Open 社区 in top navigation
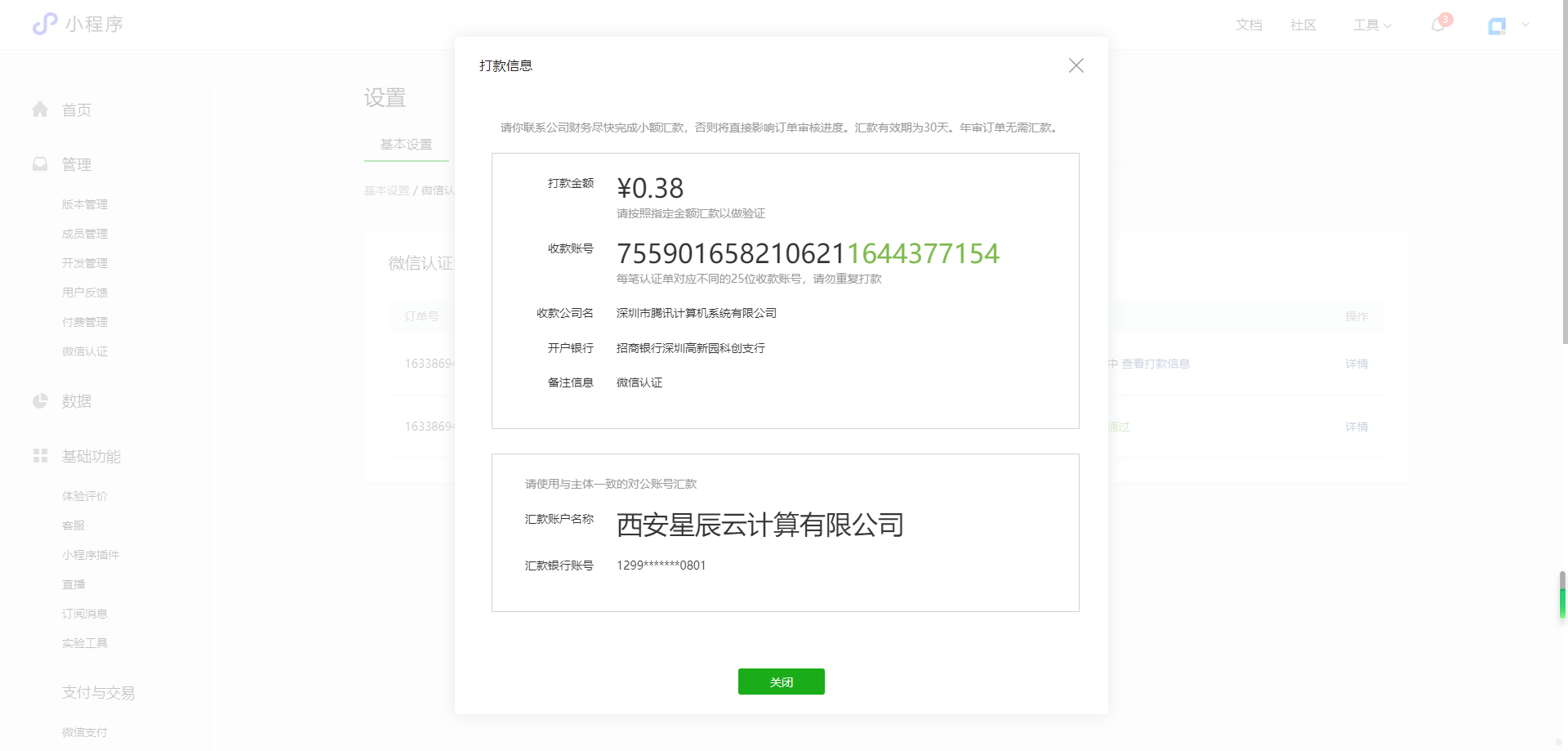Screen dimensions: 1568x751 pyautogui.click(x=1303, y=25)
